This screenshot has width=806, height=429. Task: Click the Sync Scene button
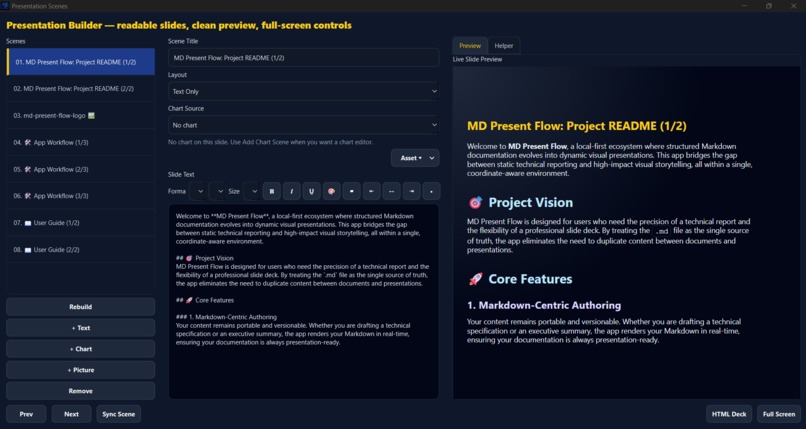tap(119, 414)
